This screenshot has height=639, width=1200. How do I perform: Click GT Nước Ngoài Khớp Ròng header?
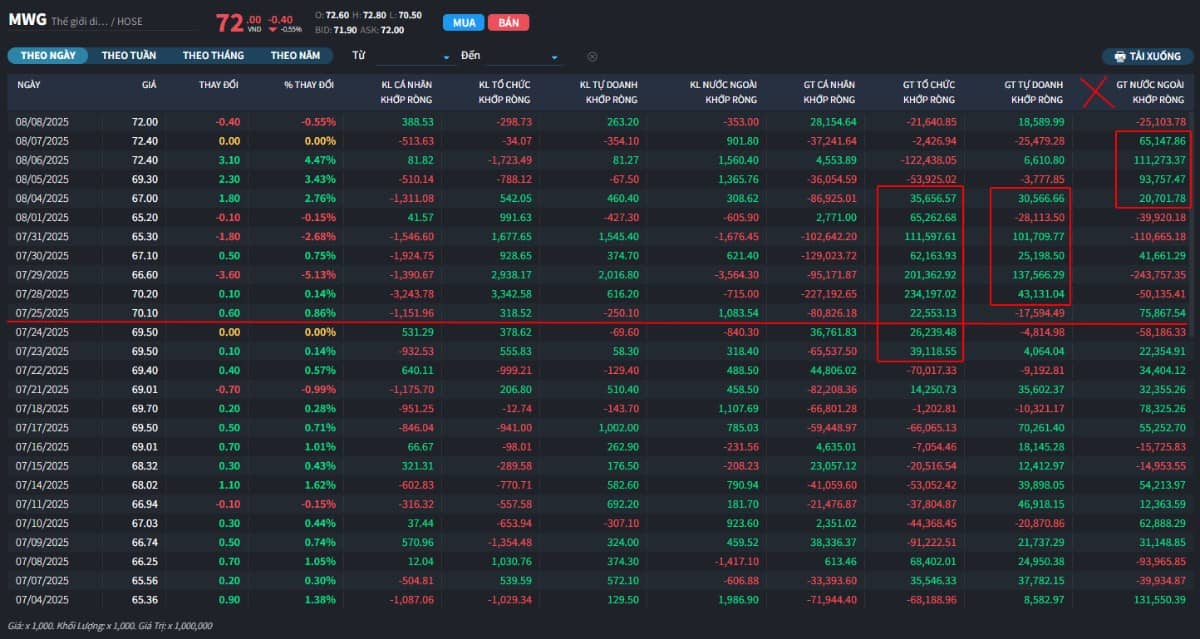[1150, 92]
